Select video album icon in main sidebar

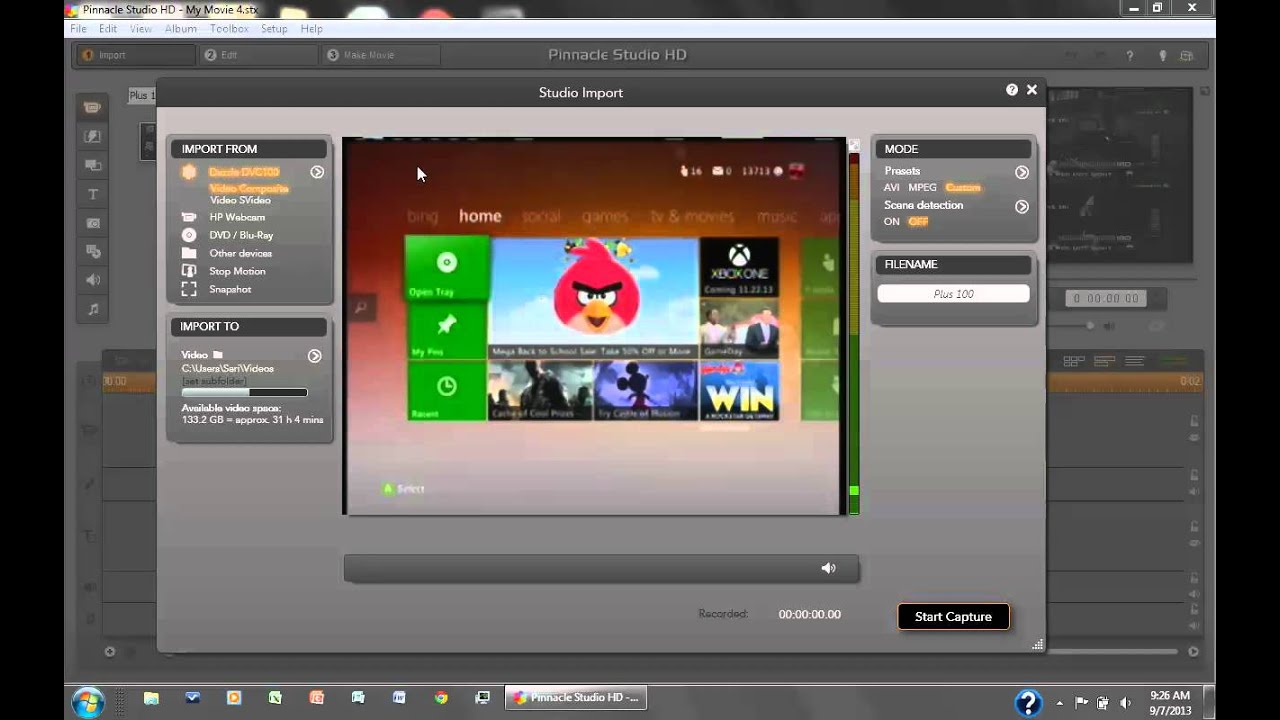point(93,107)
